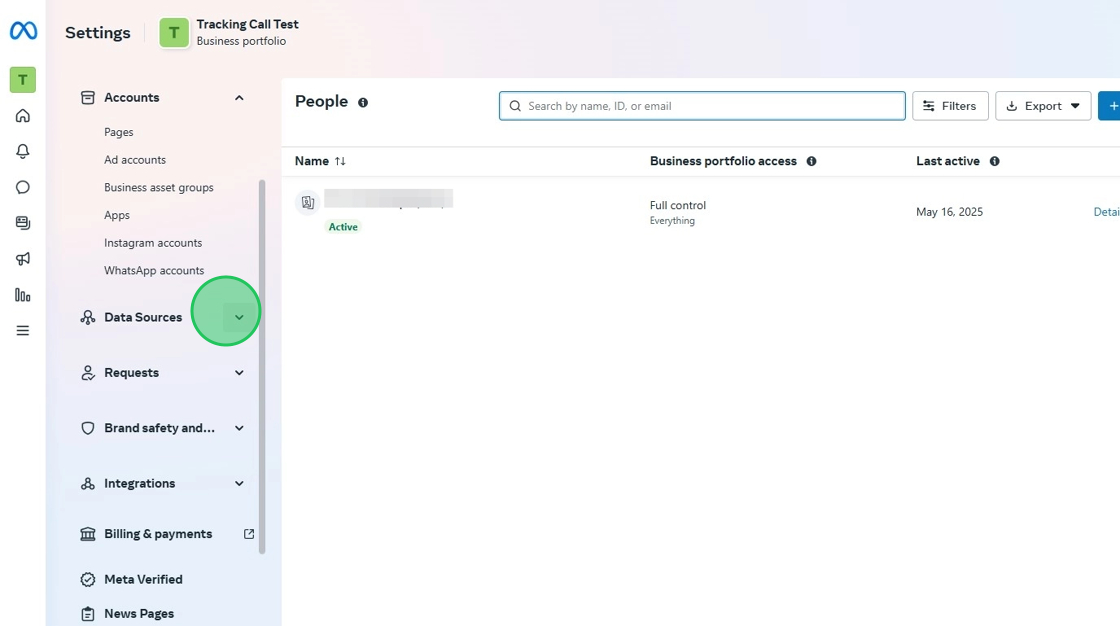Open WhatsApp accounts

[154, 271]
